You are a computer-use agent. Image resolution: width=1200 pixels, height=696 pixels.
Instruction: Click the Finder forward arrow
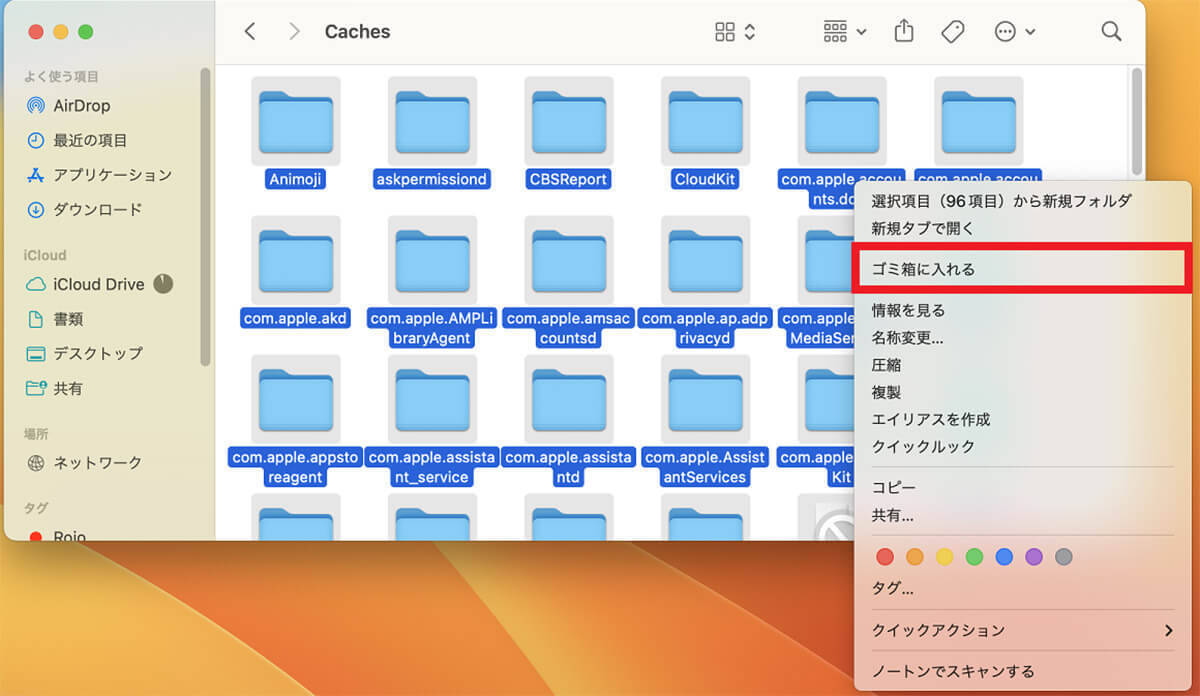pos(294,32)
